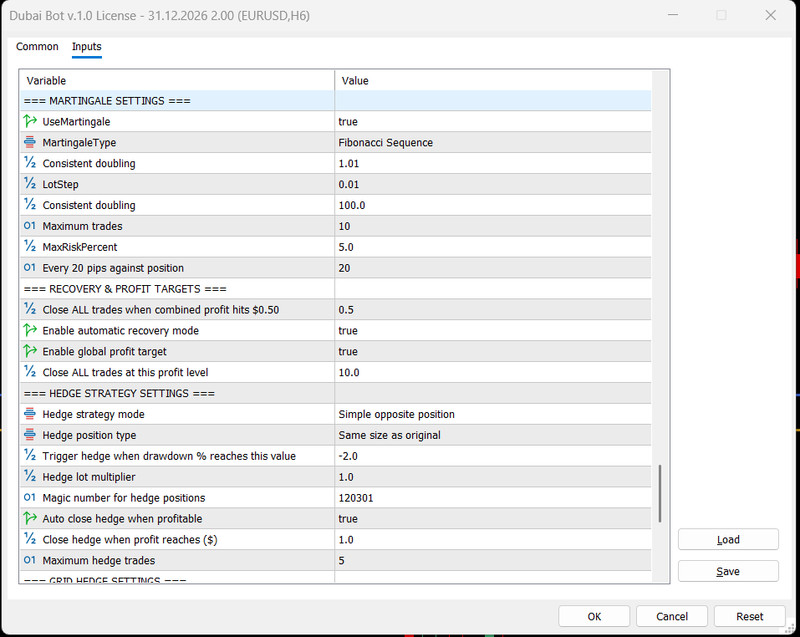Screen dimensions: 800x637
Task: Click the Hedge strategy mode enum icon
Action: click(x=30, y=414)
